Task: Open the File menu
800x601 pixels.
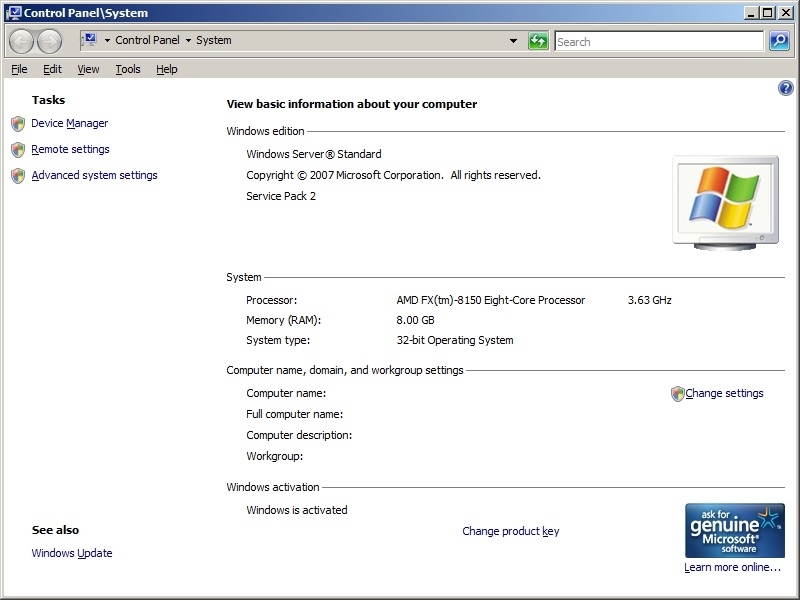Action: 19,69
